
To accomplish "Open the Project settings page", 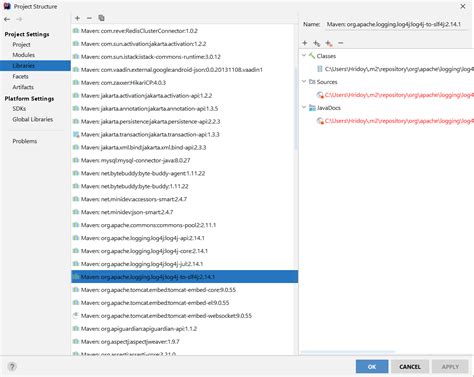I will 21,44.
